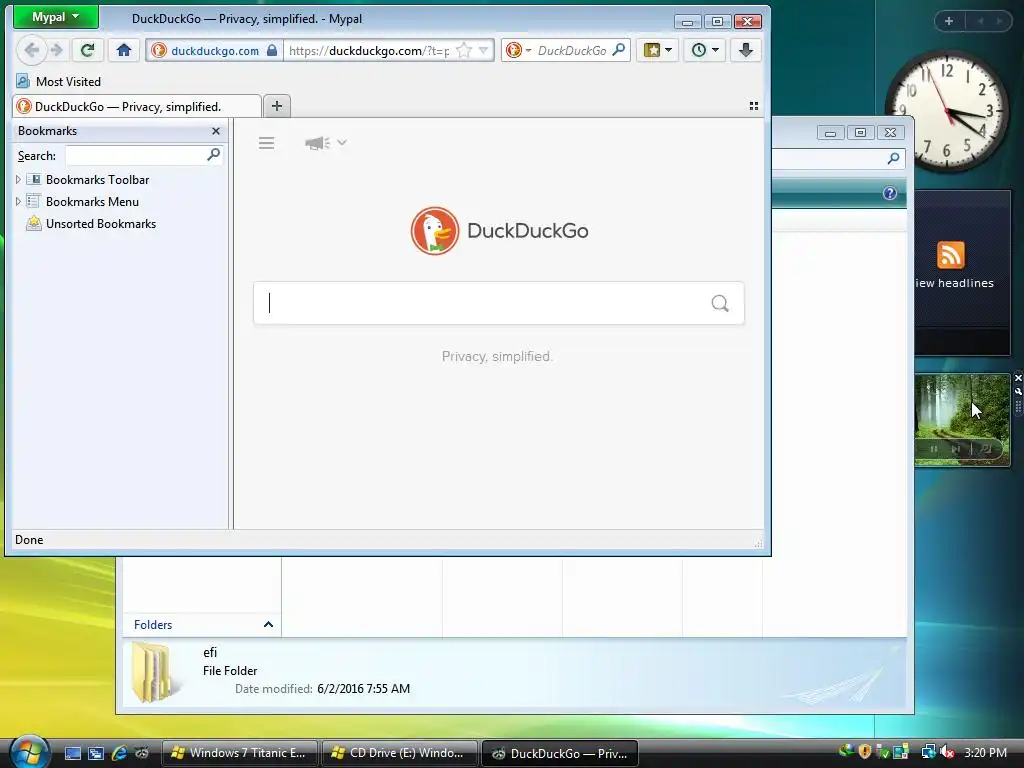Image resolution: width=1024 pixels, height=768 pixels.
Task: Expand the Bookmarks Menu tree node
Action: tap(18, 202)
